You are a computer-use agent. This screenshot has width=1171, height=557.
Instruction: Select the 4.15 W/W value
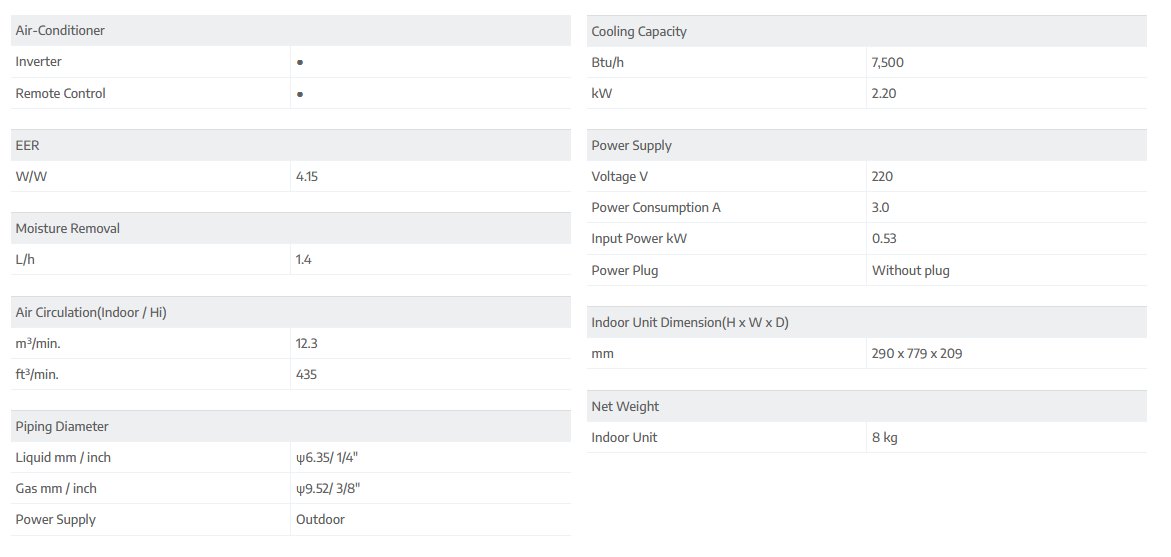[x=307, y=177]
